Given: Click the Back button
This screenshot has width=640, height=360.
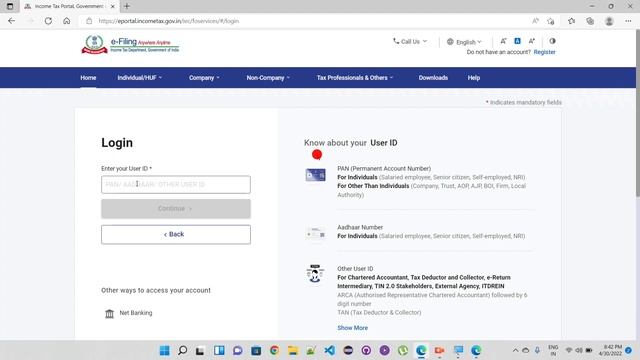Looking at the screenshot, I should pos(176,234).
